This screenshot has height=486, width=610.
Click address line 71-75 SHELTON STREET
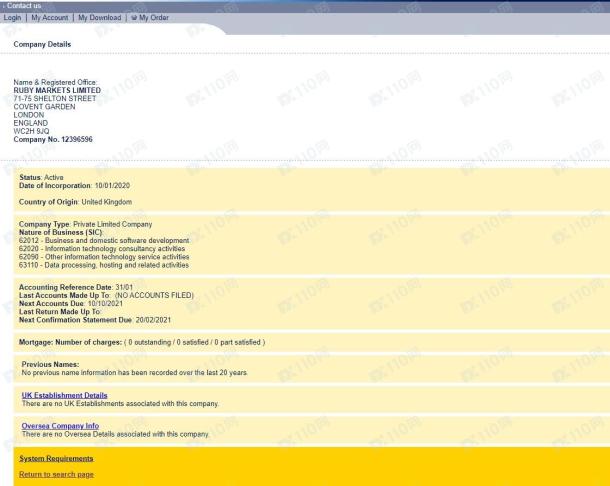point(55,98)
